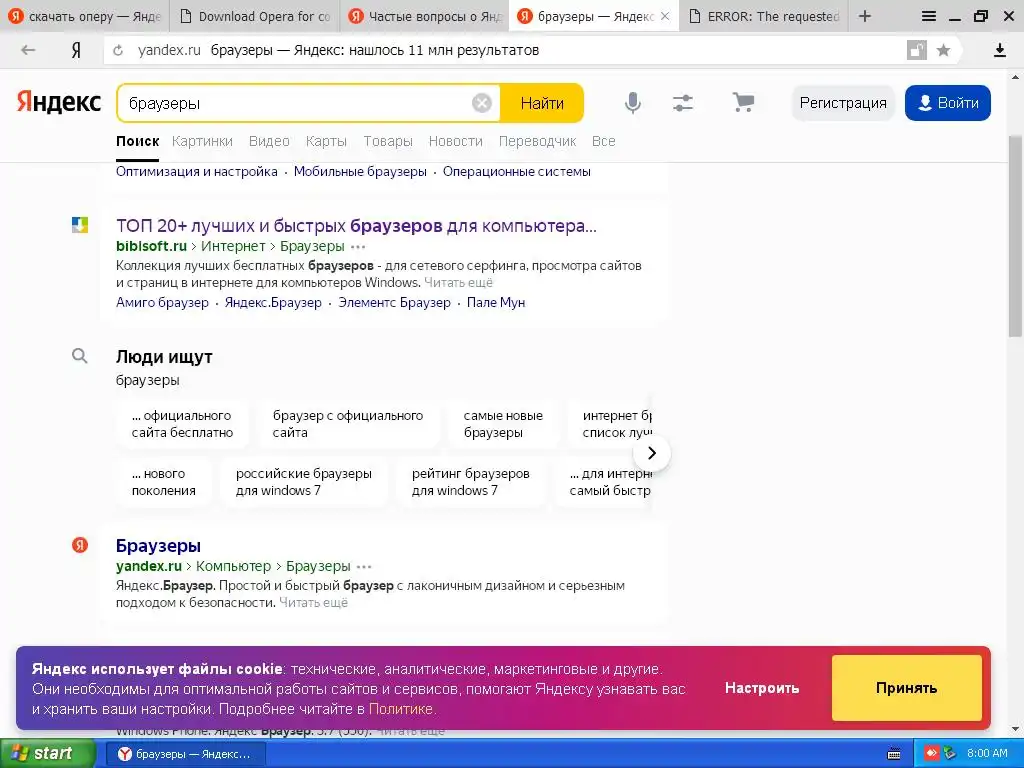1024x768 pixels.
Task: Switch to the скачать оперу tab
Action: click(x=85, y=16)
